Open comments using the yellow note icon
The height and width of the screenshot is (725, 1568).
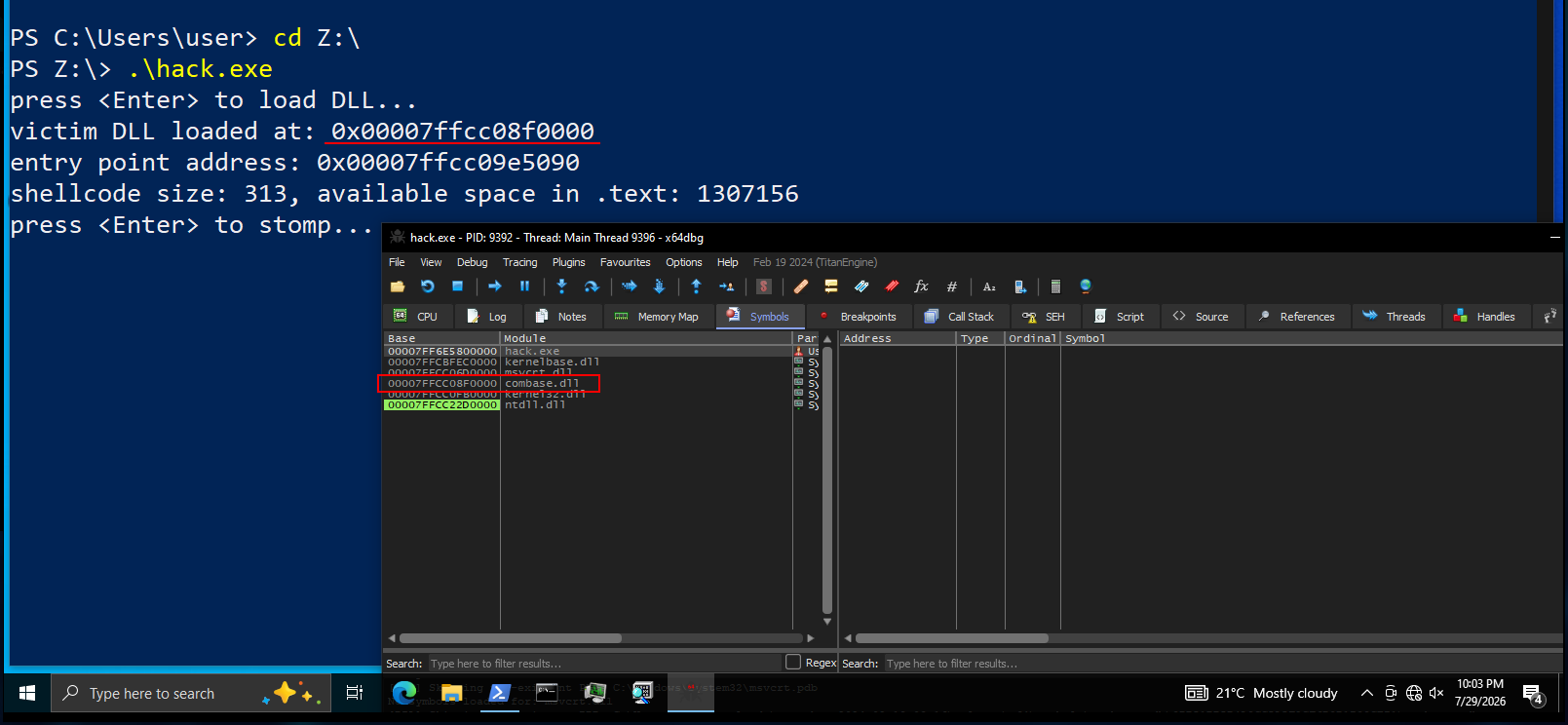(x=831, y=286)
